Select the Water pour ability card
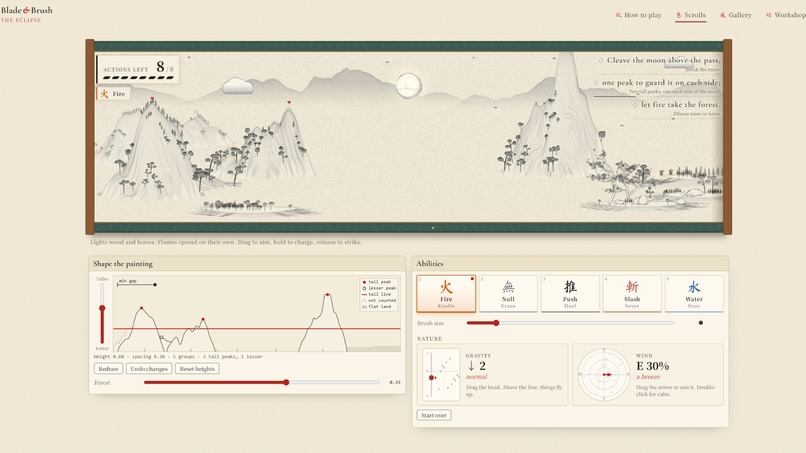The image size is (806, 453). (x=694, y=294)
